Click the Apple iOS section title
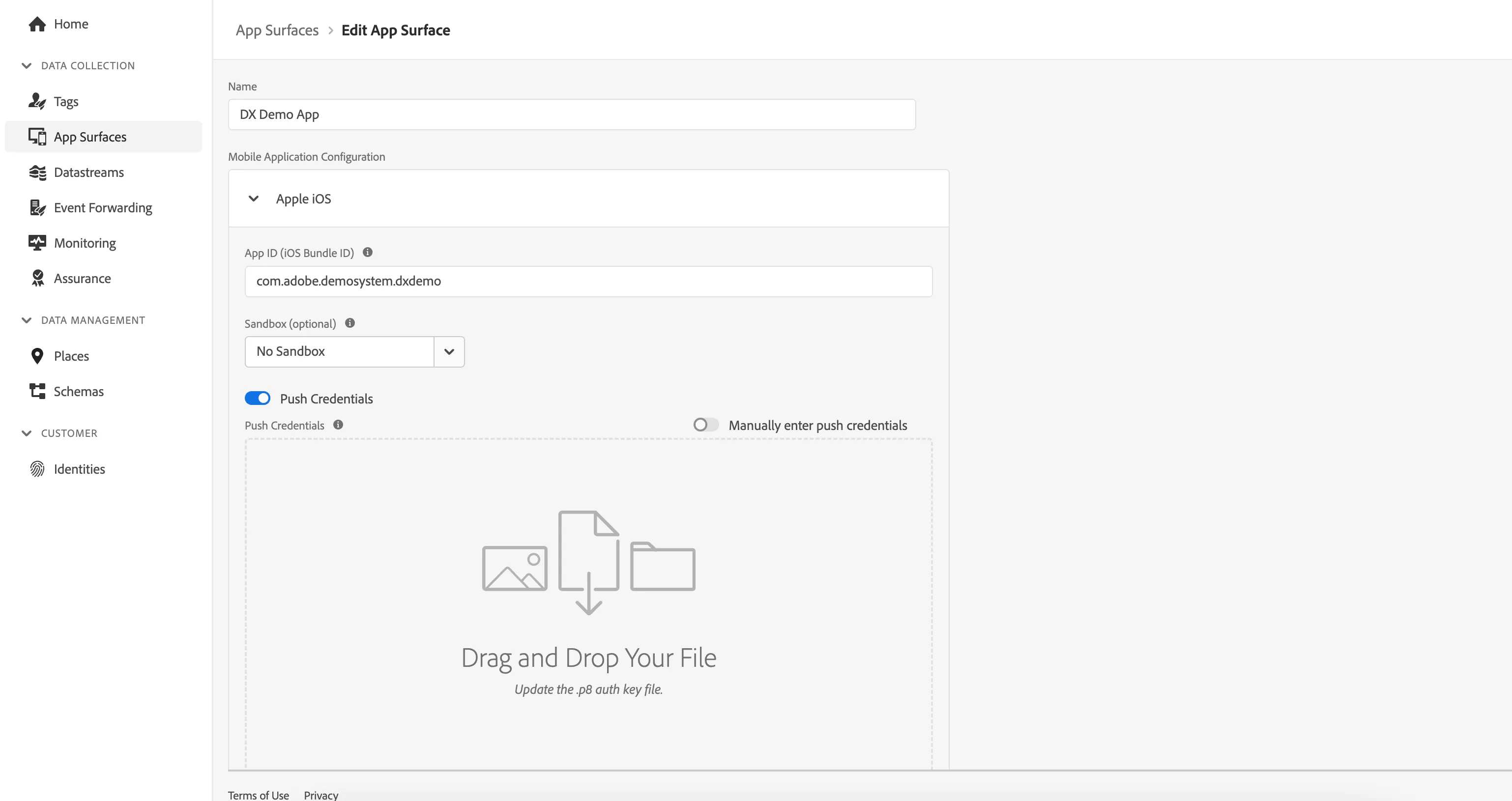This screenshot has height=801, width=1512. (303, 199)
